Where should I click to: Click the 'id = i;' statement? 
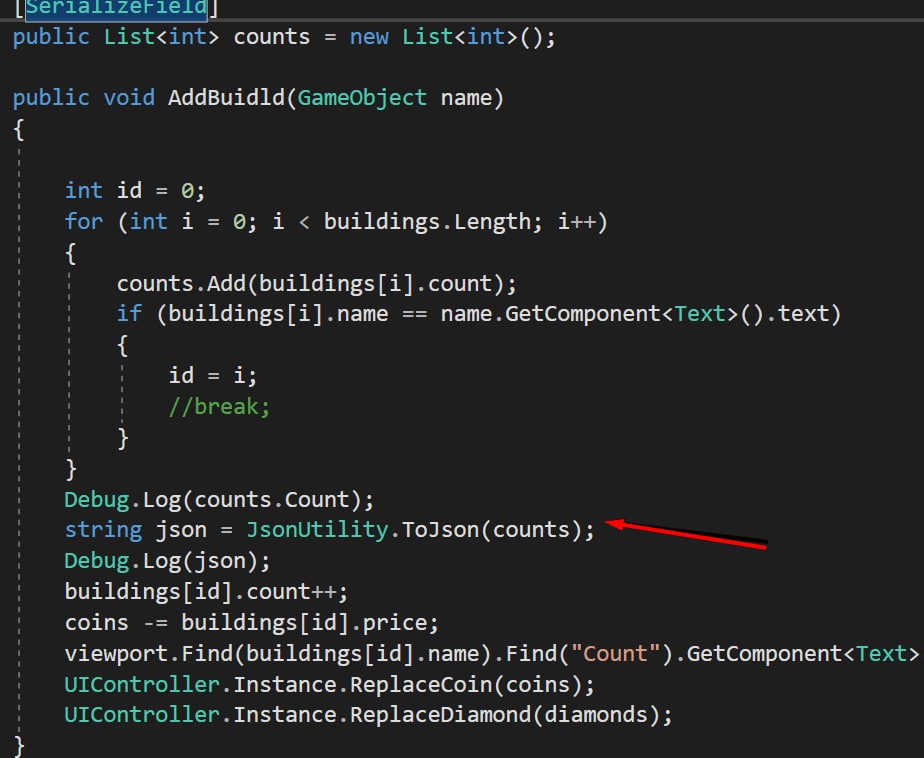(x=213, y=376)
